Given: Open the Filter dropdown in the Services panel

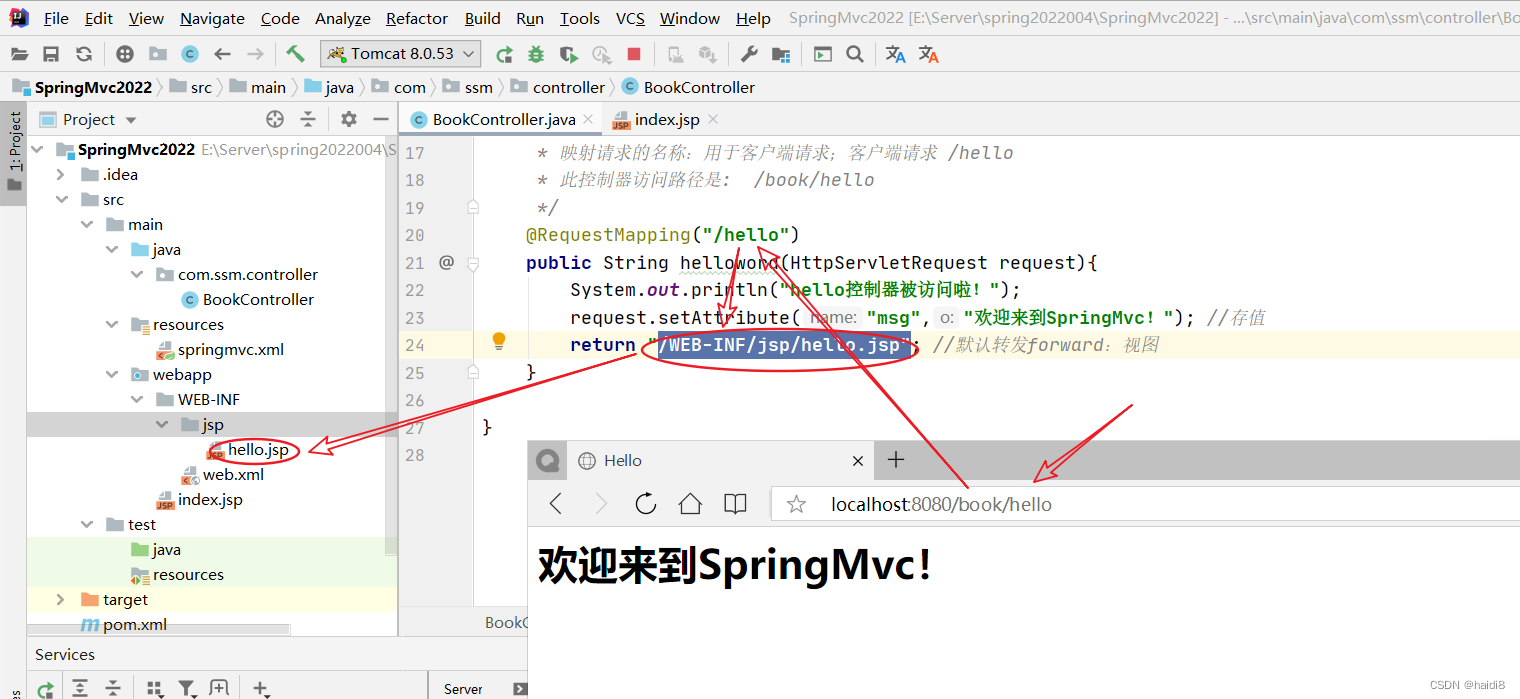Looking at the screenshot, I should tap(187, 688).
